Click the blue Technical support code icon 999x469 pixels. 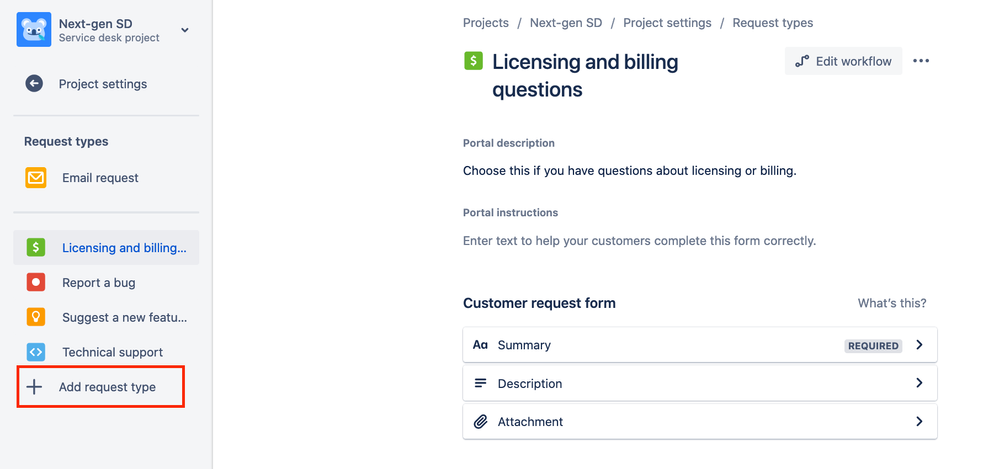(36, 352)
